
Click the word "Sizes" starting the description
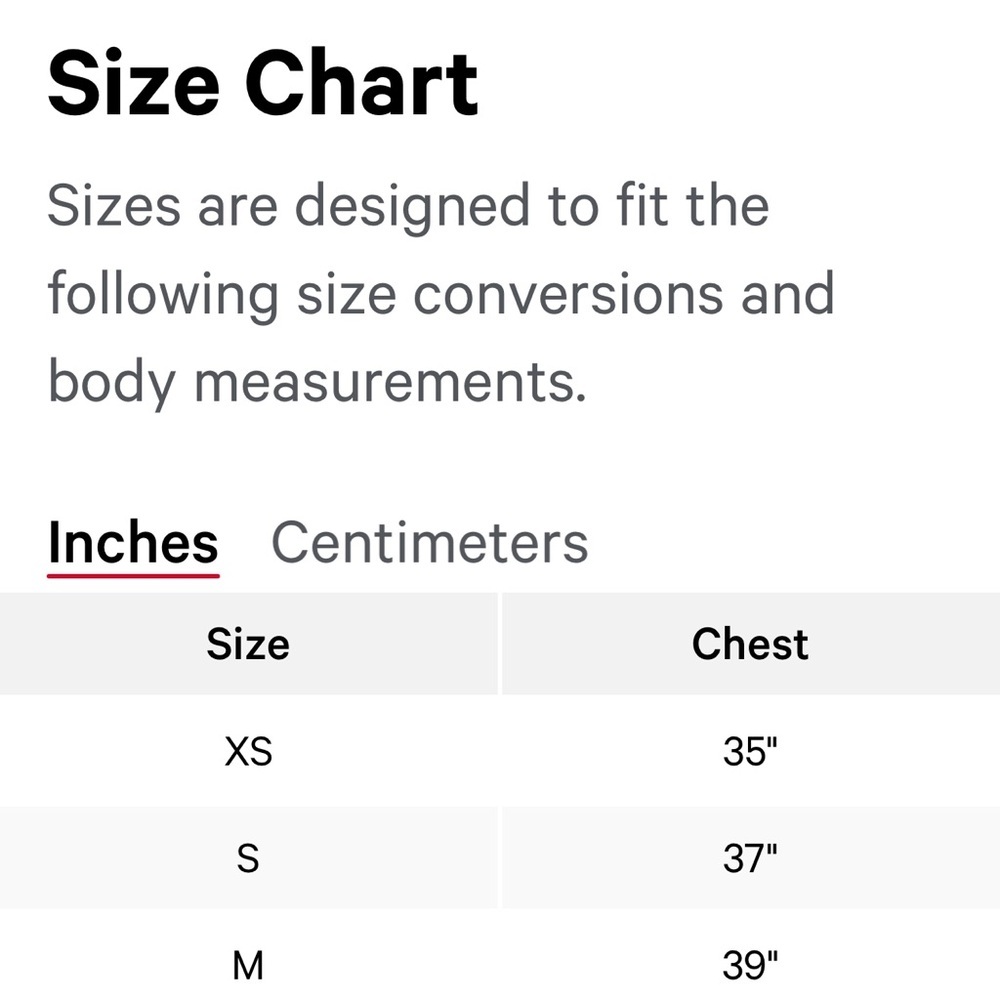tap(114, 206)
